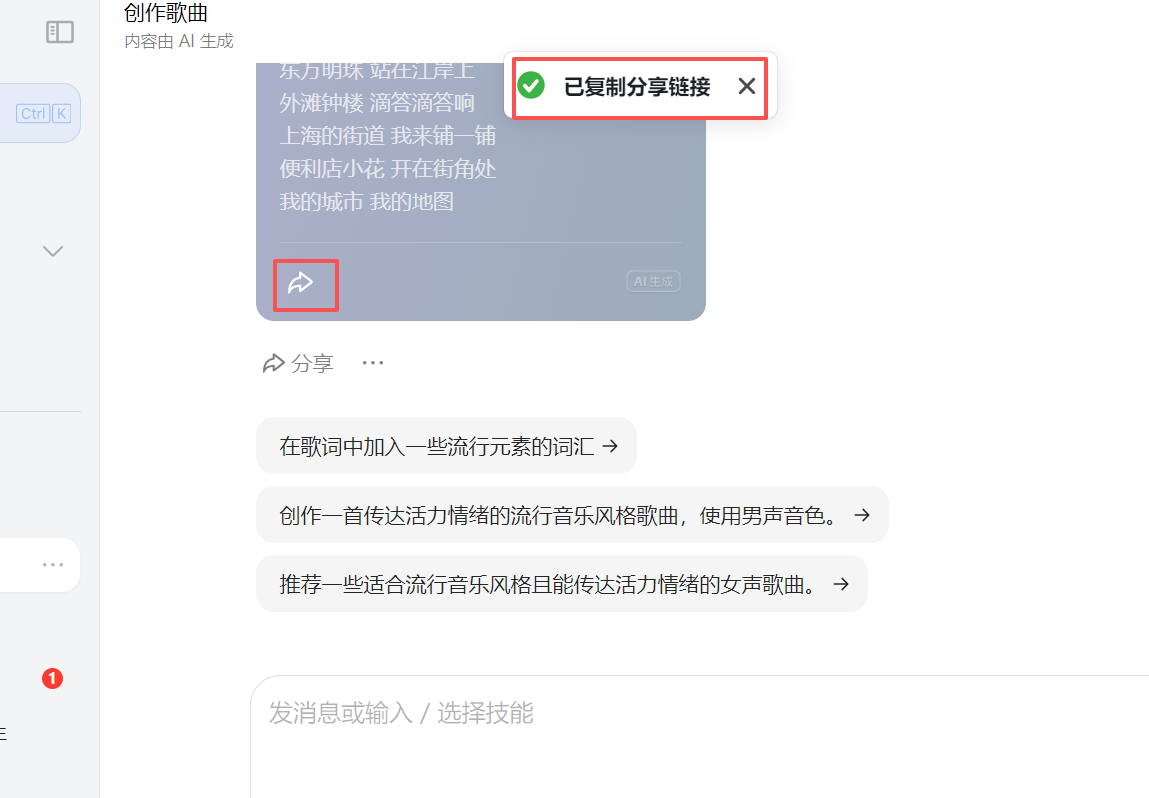Click the green checkmark success icon

pos(531,86)
